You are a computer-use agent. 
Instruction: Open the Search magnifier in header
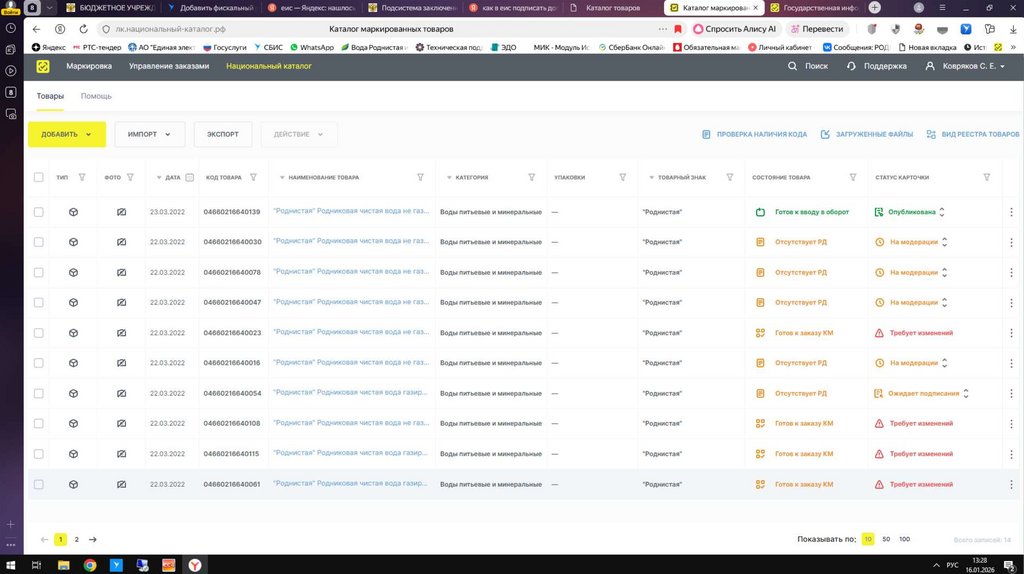coord(792,66)
